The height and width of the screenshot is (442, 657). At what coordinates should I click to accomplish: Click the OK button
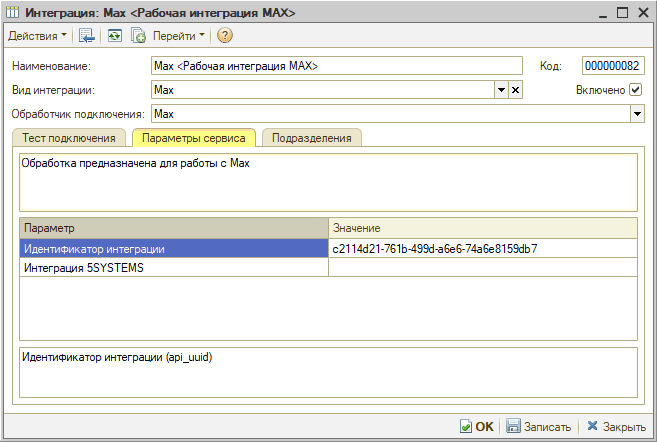coord(477,426)
